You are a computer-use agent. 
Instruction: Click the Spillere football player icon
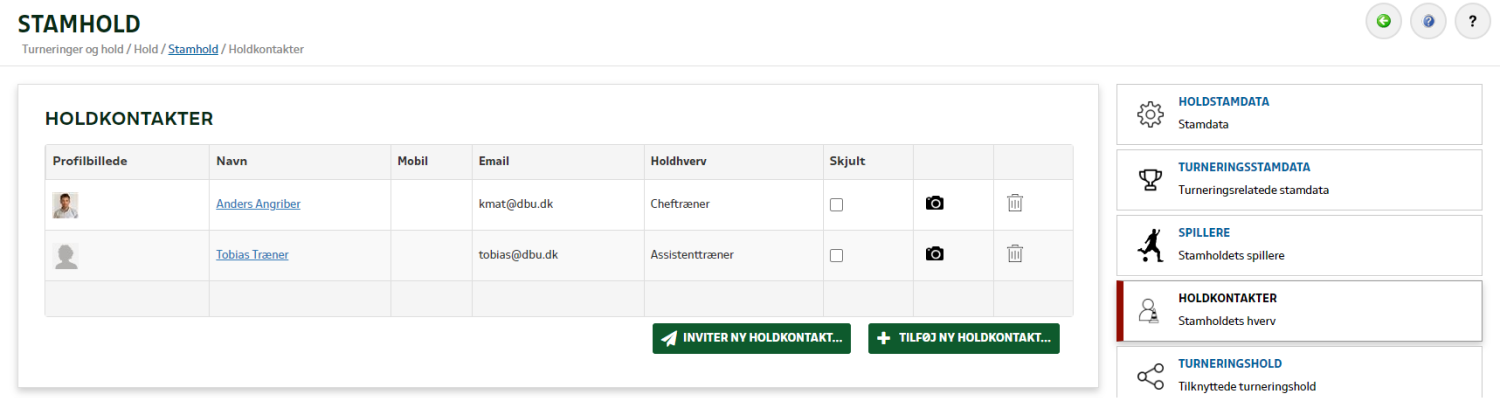[x=1151, y=245]
